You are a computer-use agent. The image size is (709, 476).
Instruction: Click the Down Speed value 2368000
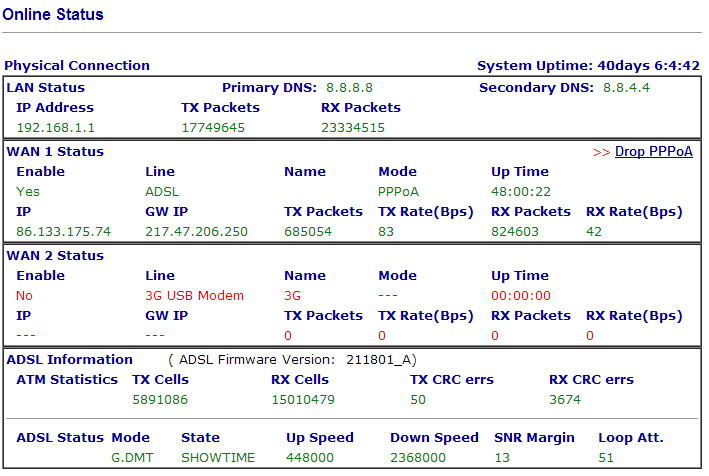pos(418,458)
